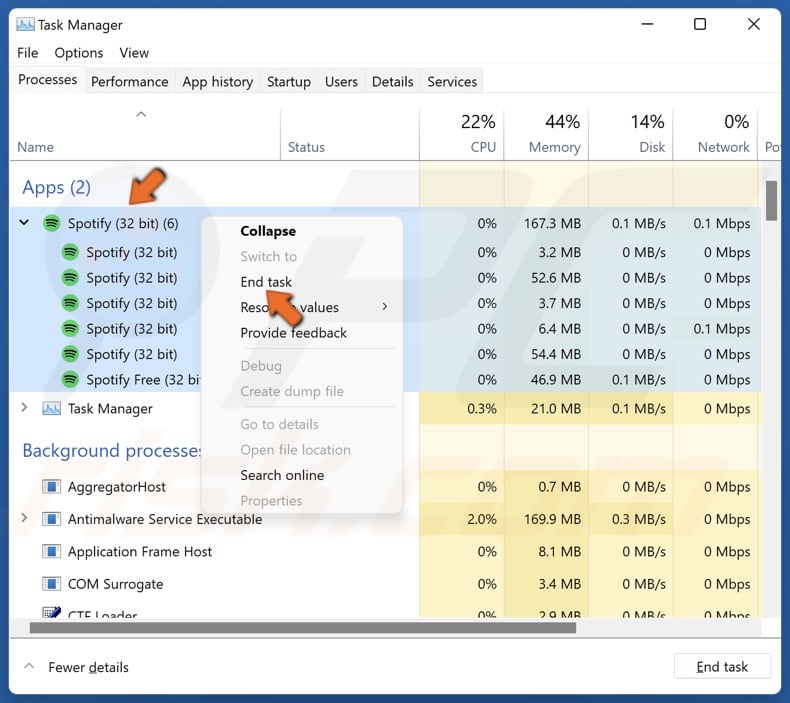Screen dimensions: 790x703
Task: Collapse the Spotify (32 bit) process group
Action: click(24, 222)
